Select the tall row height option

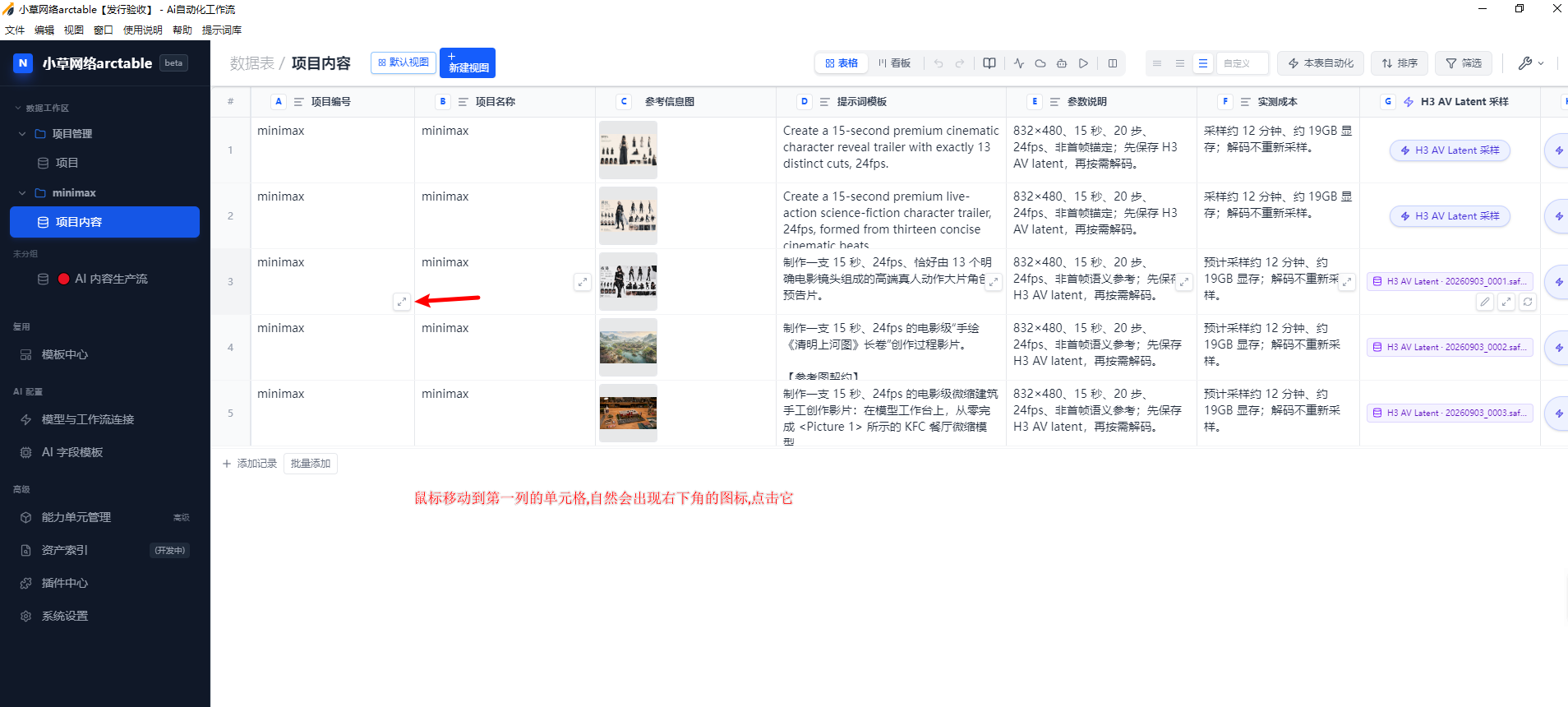pos(1203,63)
